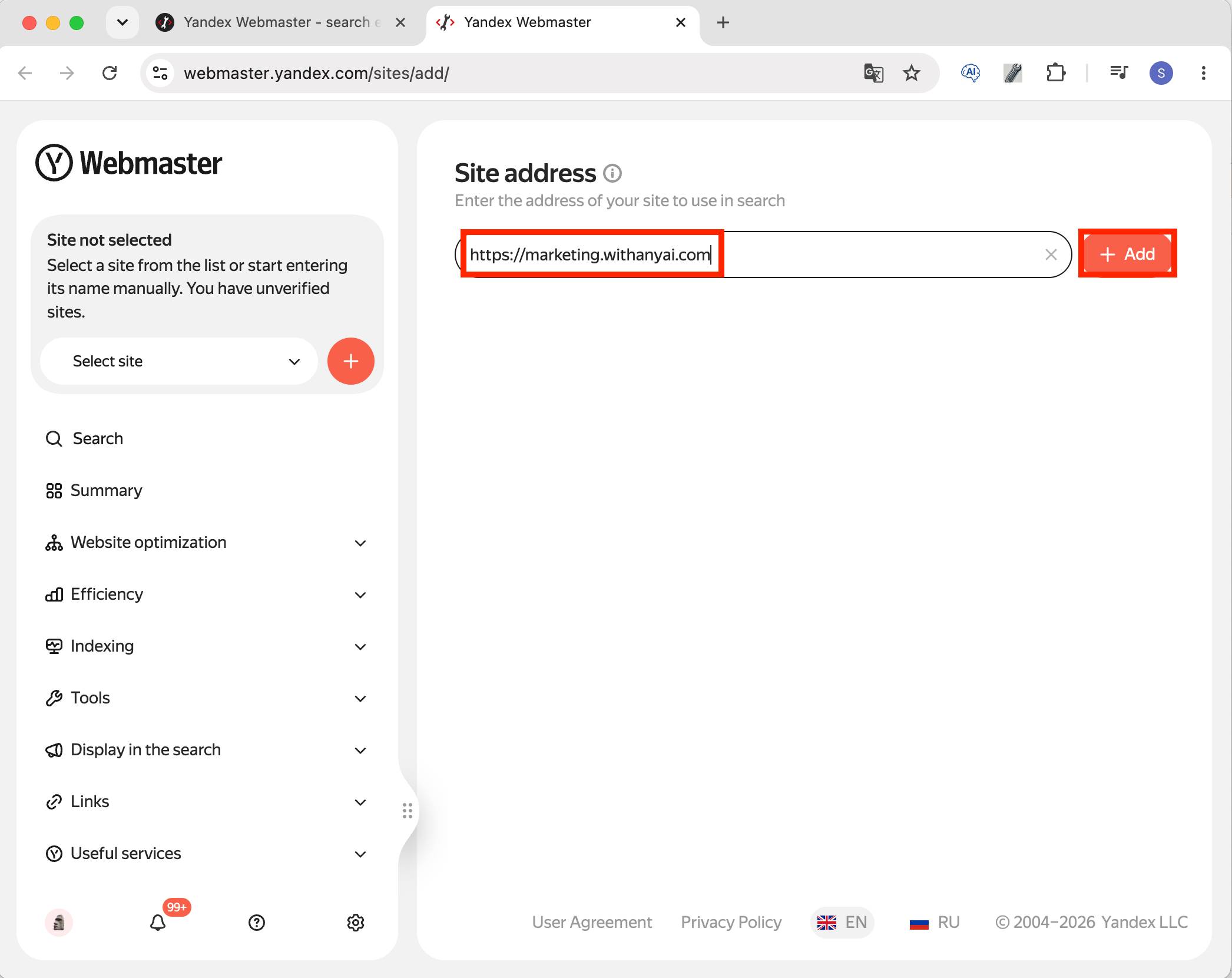1232x978 pixels.
Task: Click the Tools wrench icon
Action: [x=54, y=698]
